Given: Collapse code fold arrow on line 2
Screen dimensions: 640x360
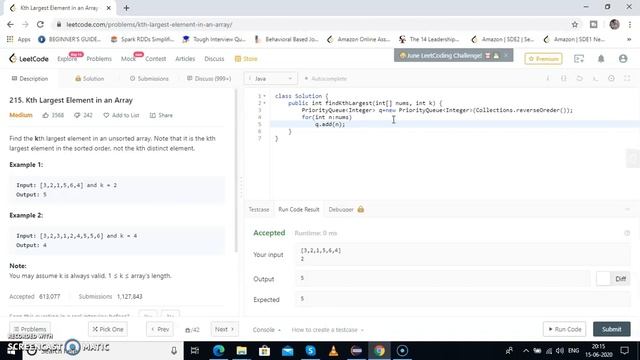Looking at the screenshot, I should [264, 103].
